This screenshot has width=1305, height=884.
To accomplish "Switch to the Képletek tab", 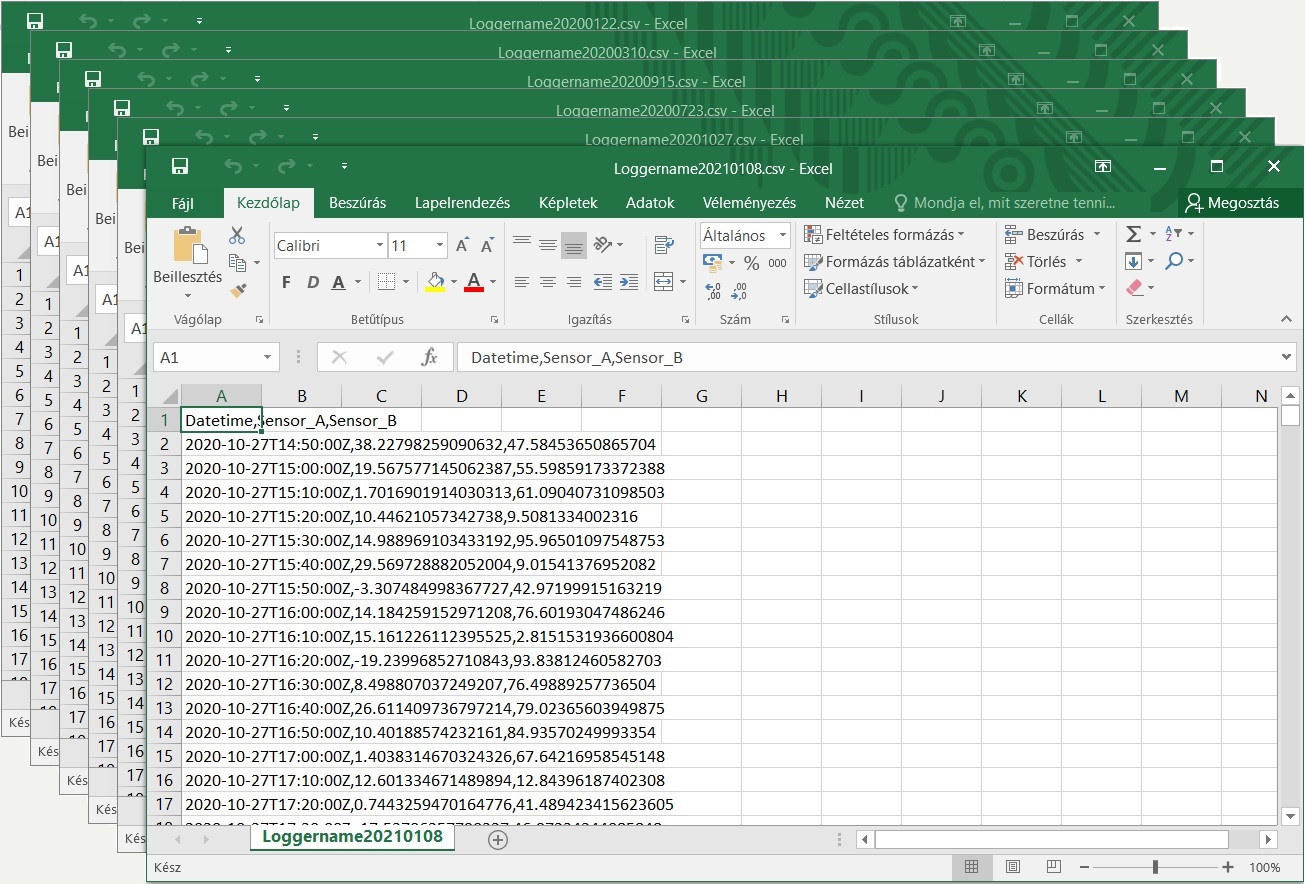I will tap(568, 202).
